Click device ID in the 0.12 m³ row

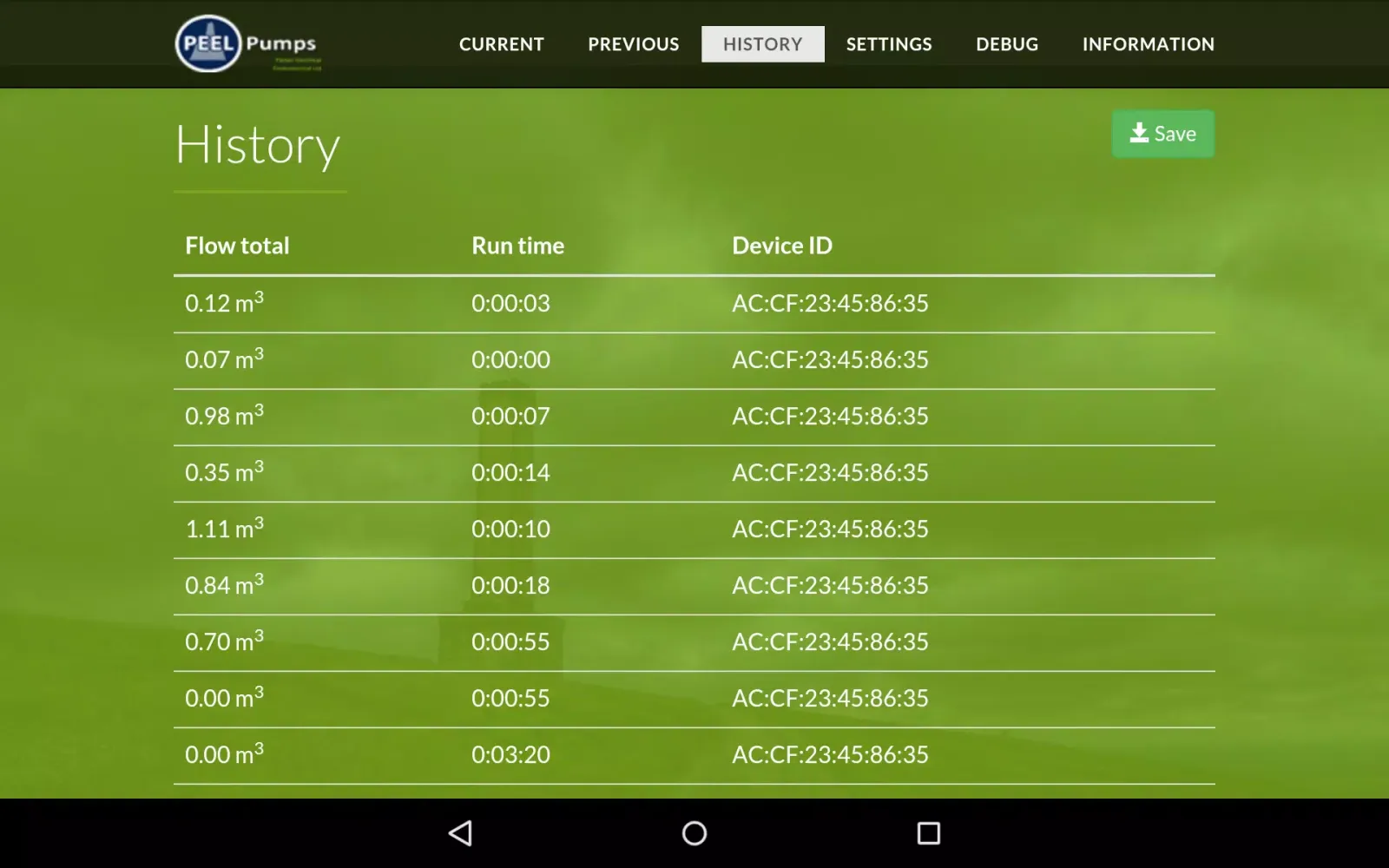click(830, 303)
